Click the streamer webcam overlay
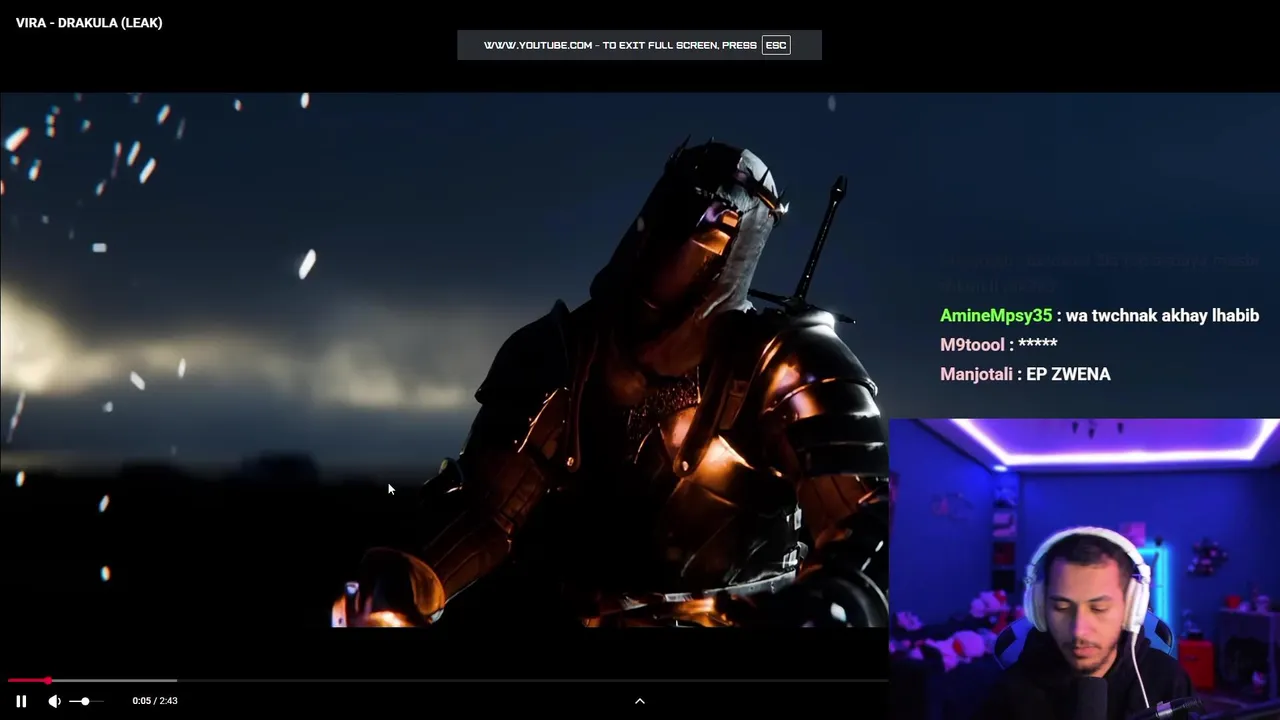Image resolution: width=1280 pixels, height=720 pixels. tap(1084, 569)
